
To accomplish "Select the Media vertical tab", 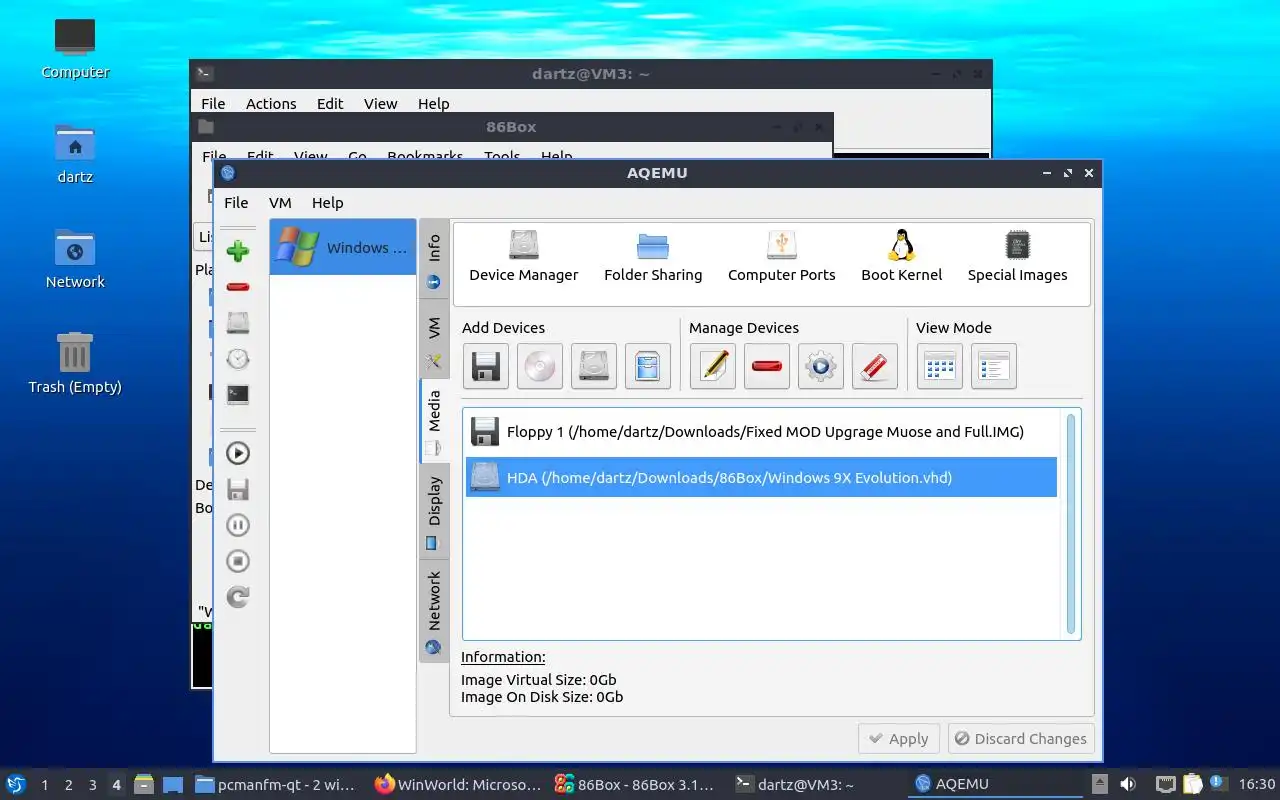I will [x=434, y=421].
